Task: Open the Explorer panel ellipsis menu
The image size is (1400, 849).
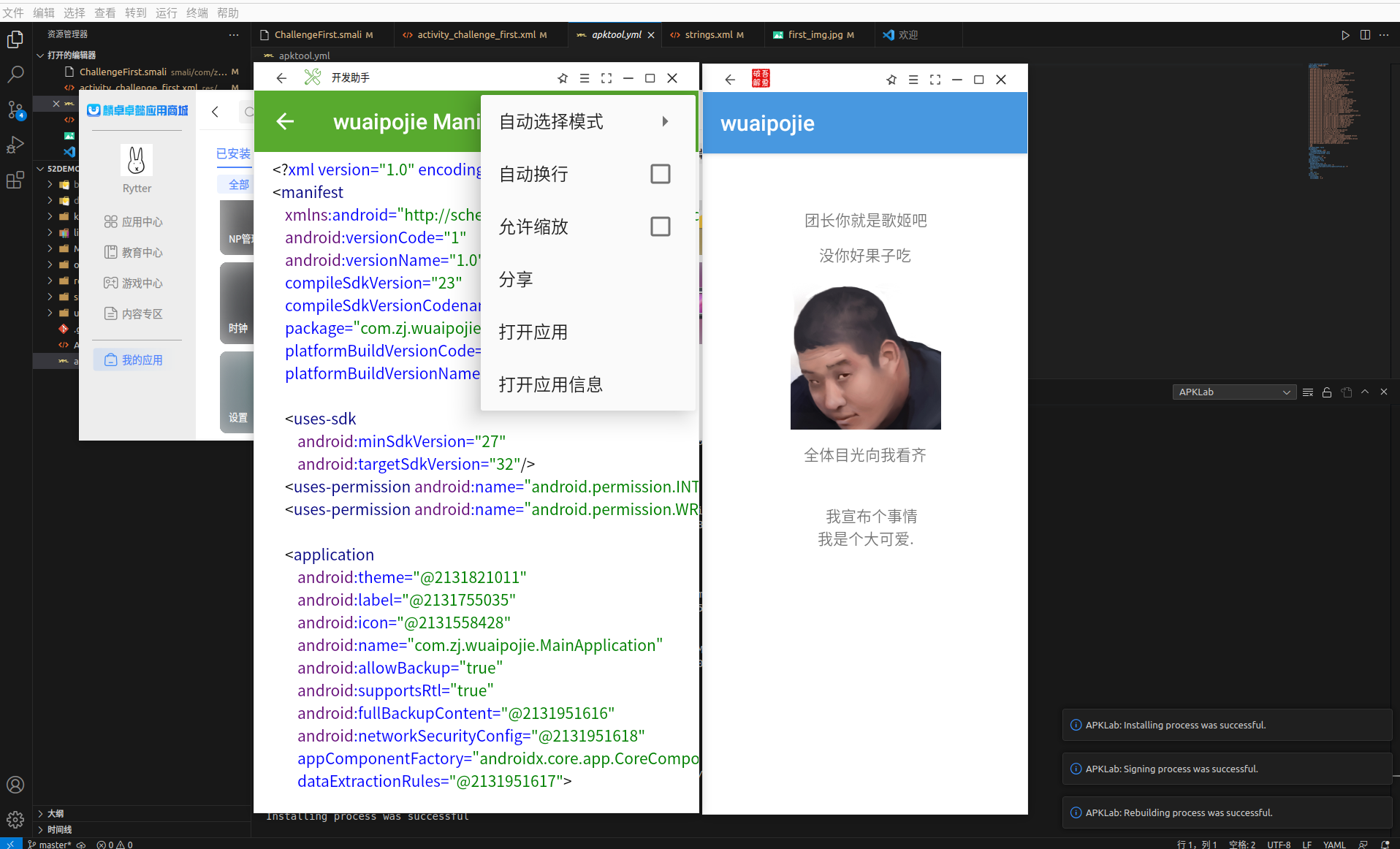Action: click(233, 34)
